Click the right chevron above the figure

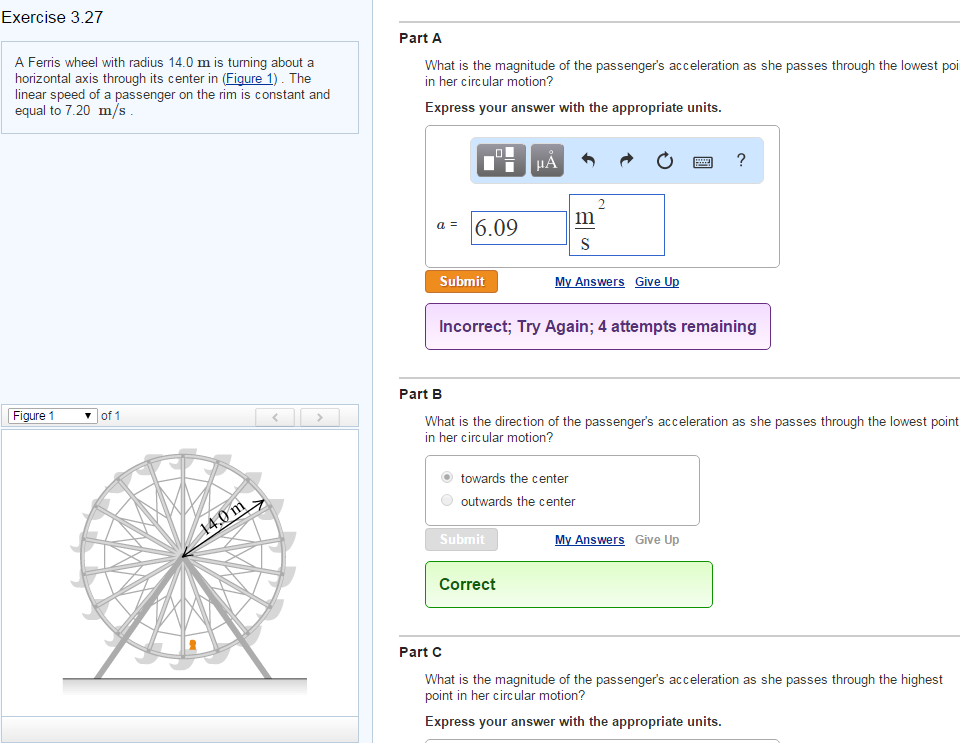coord(319,416)
